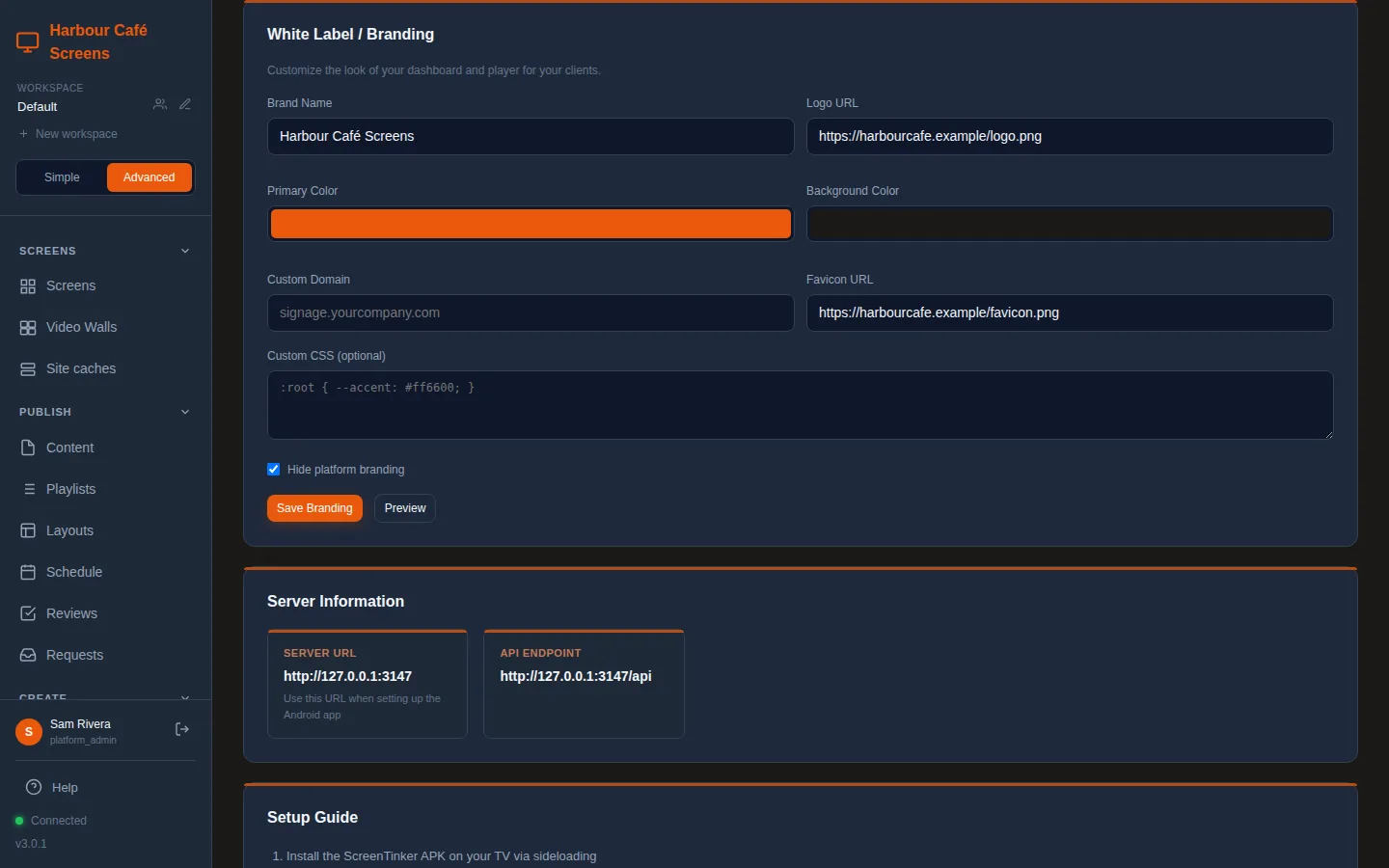Click the Requests inbox icon in sidebar
The width and height of the screenshot is (1389, 868).
28,655
